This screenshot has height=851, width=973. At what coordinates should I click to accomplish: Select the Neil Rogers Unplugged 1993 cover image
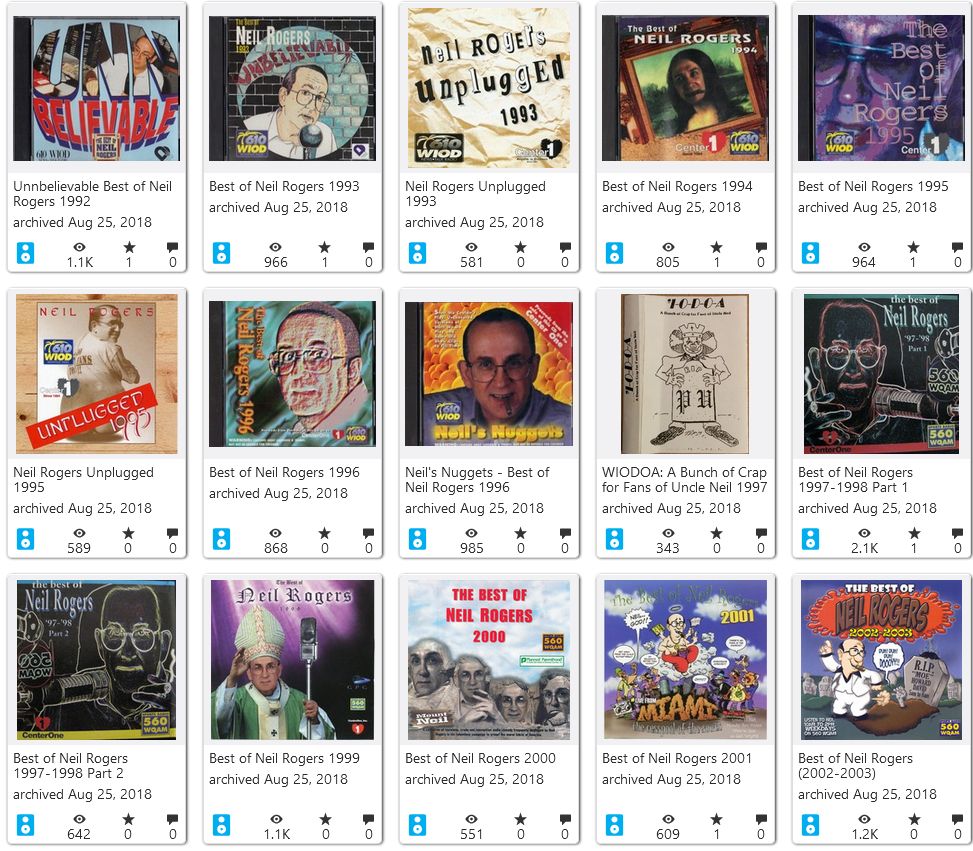point(490,88)
